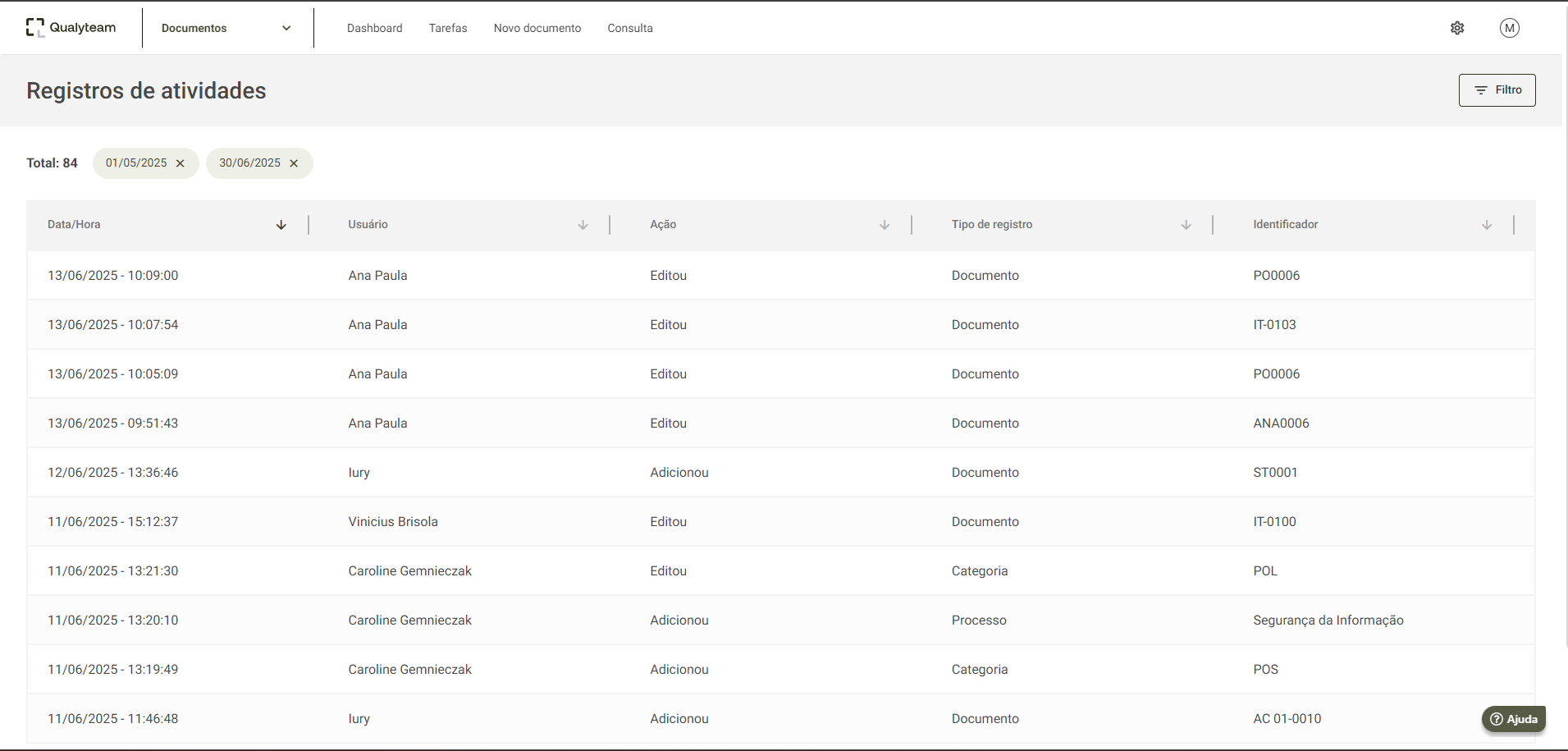Click identifier Segurança da Informação
Viewport: 1568px width, 751px height.
click(x=1328, y=620)
